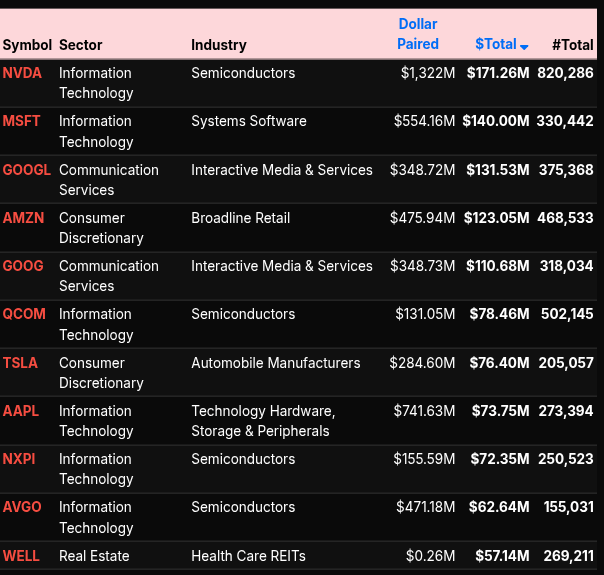The width and height of the screenshot is (604, 575).
Task: Sort by the $Total column header
Action: click(495, 44)
